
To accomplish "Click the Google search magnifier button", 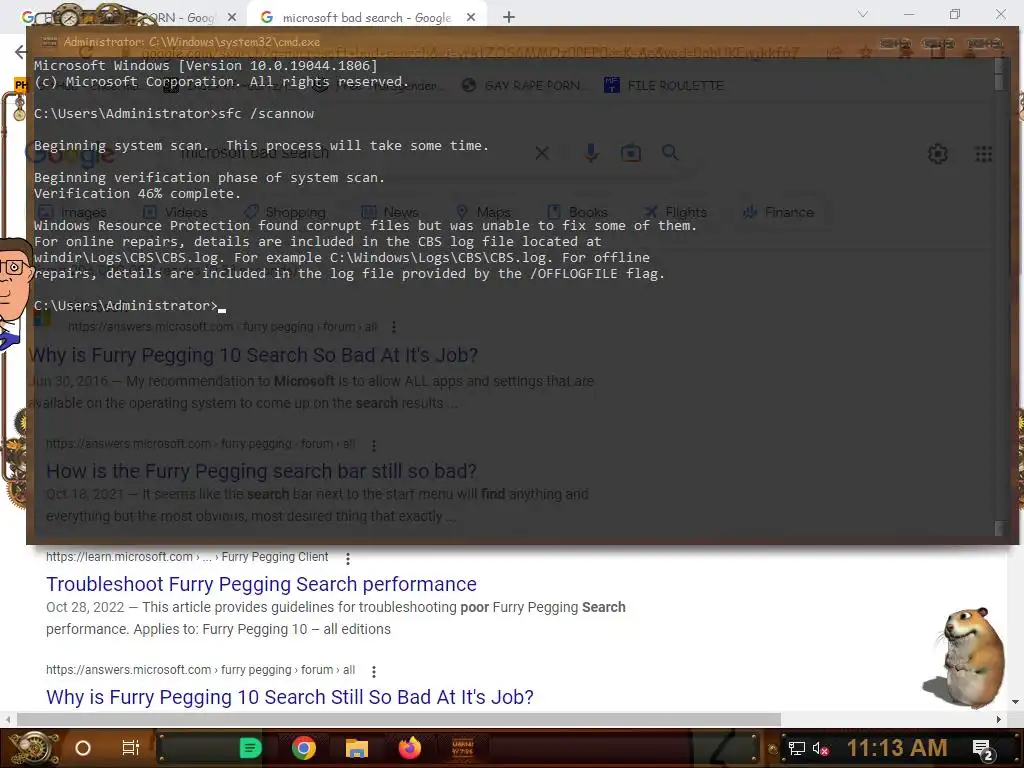I will (x=670, y=153).
